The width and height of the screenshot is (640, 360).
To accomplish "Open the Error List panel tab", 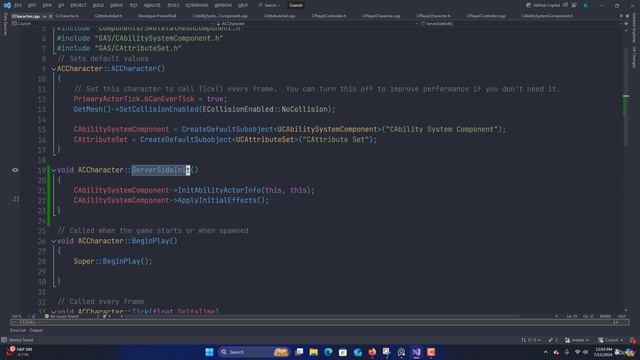I will (18, 330).
